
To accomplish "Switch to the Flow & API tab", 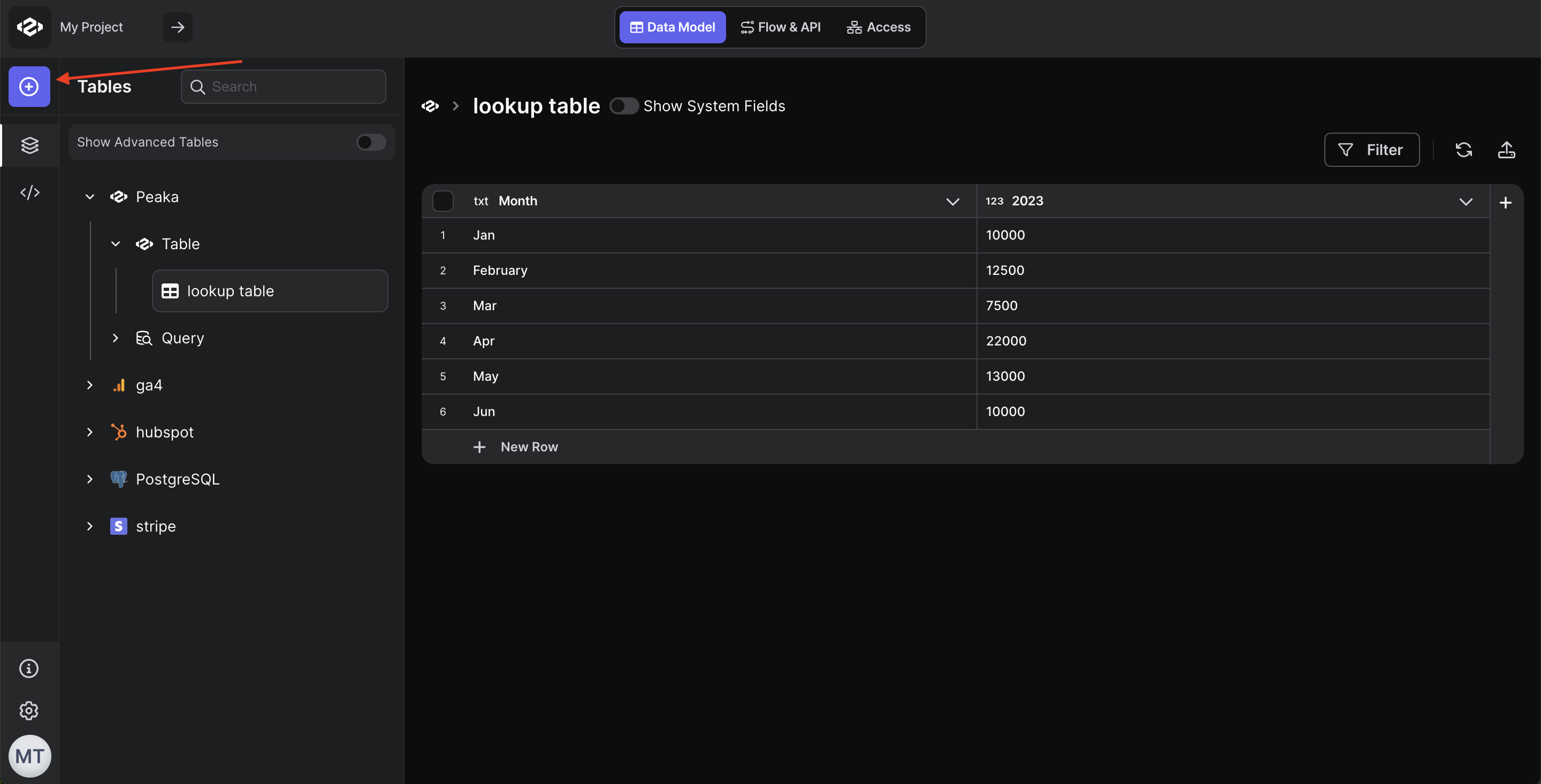I will click(x=780, y=27).
